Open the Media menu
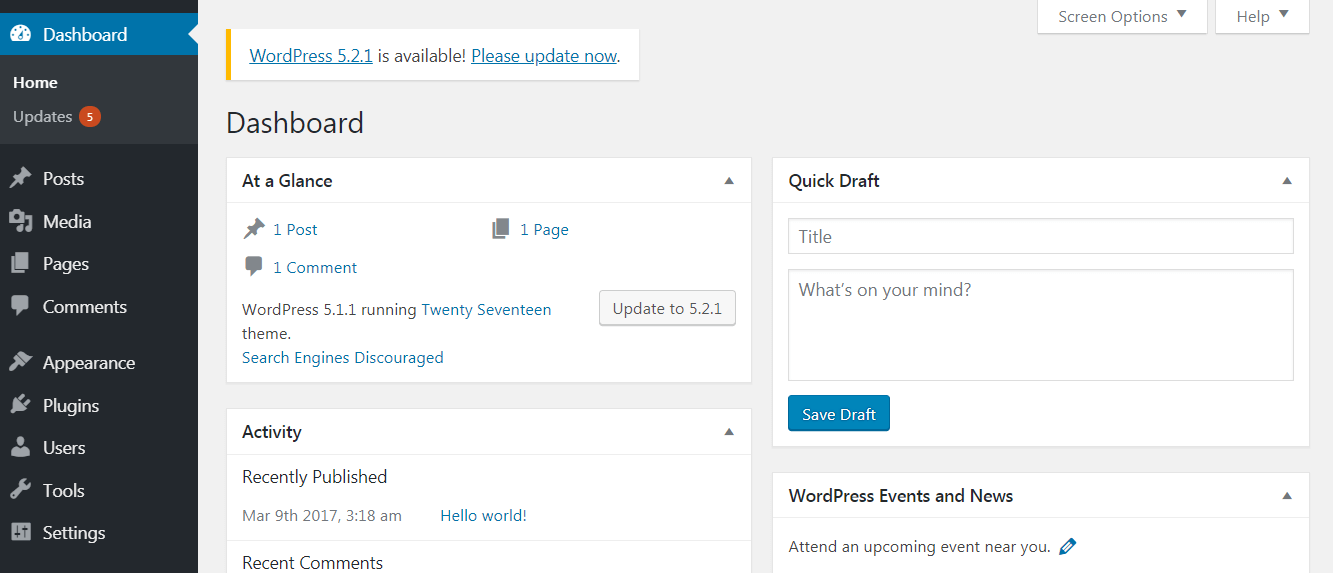 coord(99,221)
